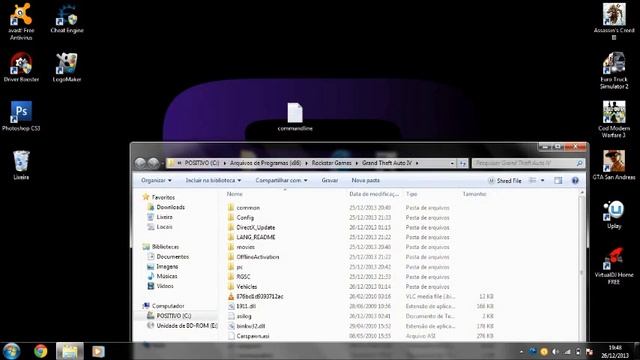This screenshot has height=360, width=640.
Task: Show hidden tray icons arrow
Action: [521, 351]
